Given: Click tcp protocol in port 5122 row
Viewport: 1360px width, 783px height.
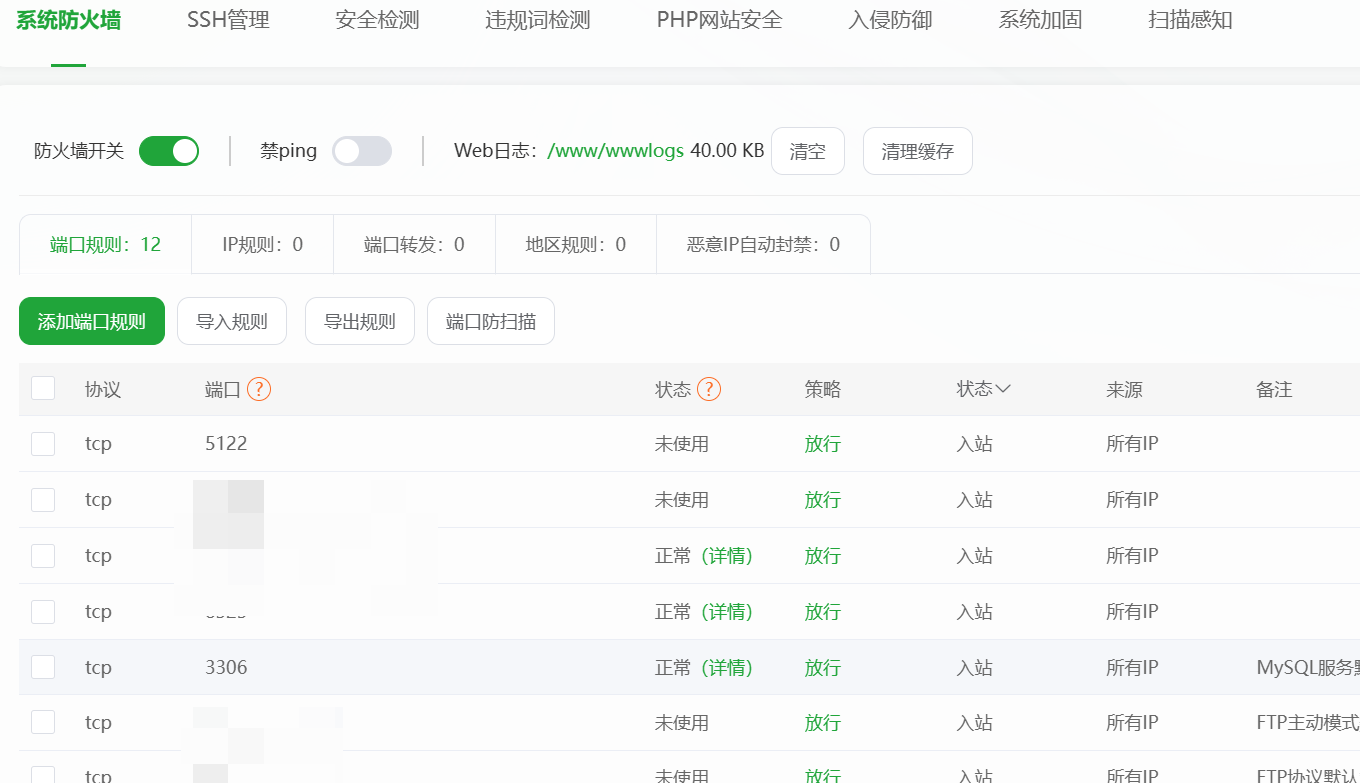Looking at the screenshot, I should click(98, 444).
